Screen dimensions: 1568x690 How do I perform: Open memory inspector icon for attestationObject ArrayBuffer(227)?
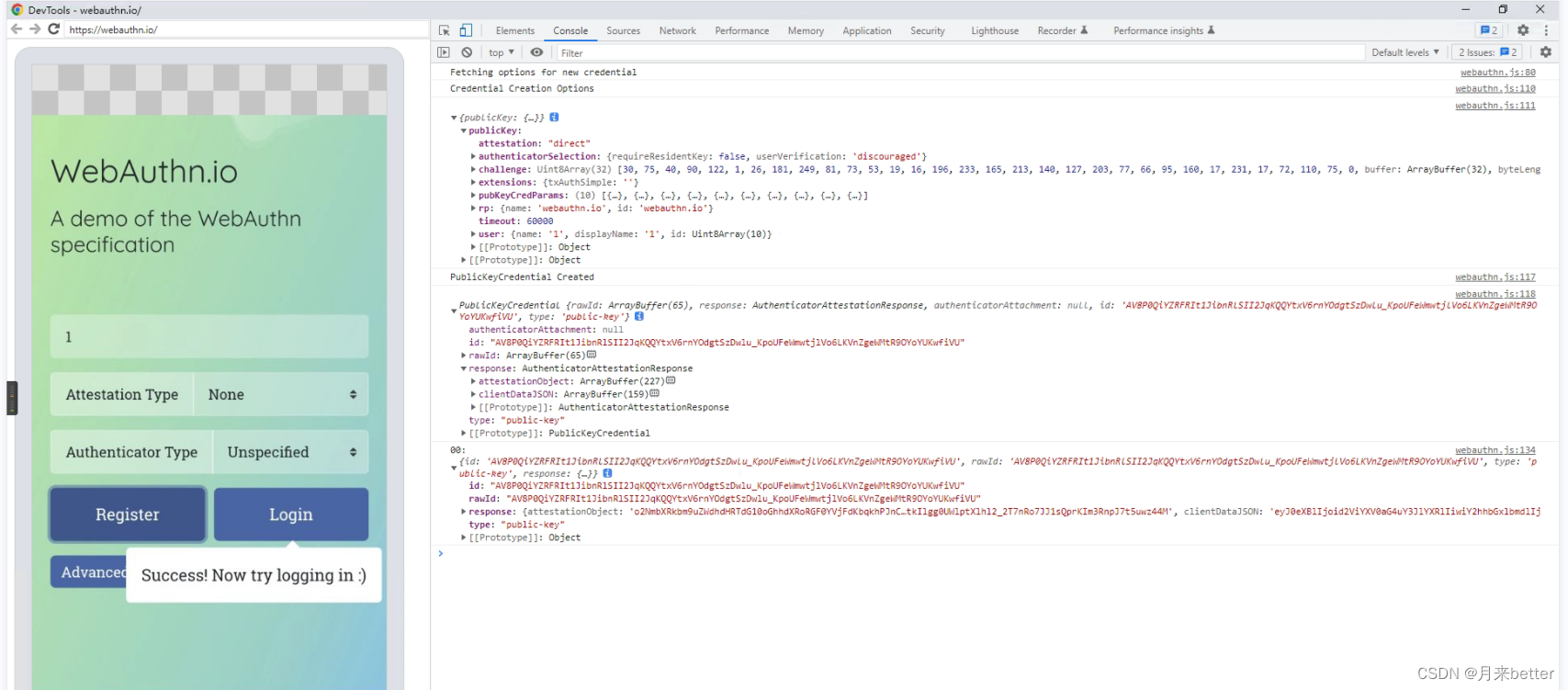(671, 380)
